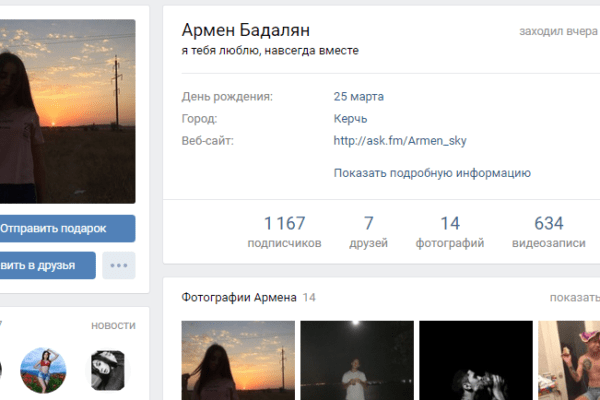Click the Отправить подарок button

pyautogui.click(x=65, y=228)
